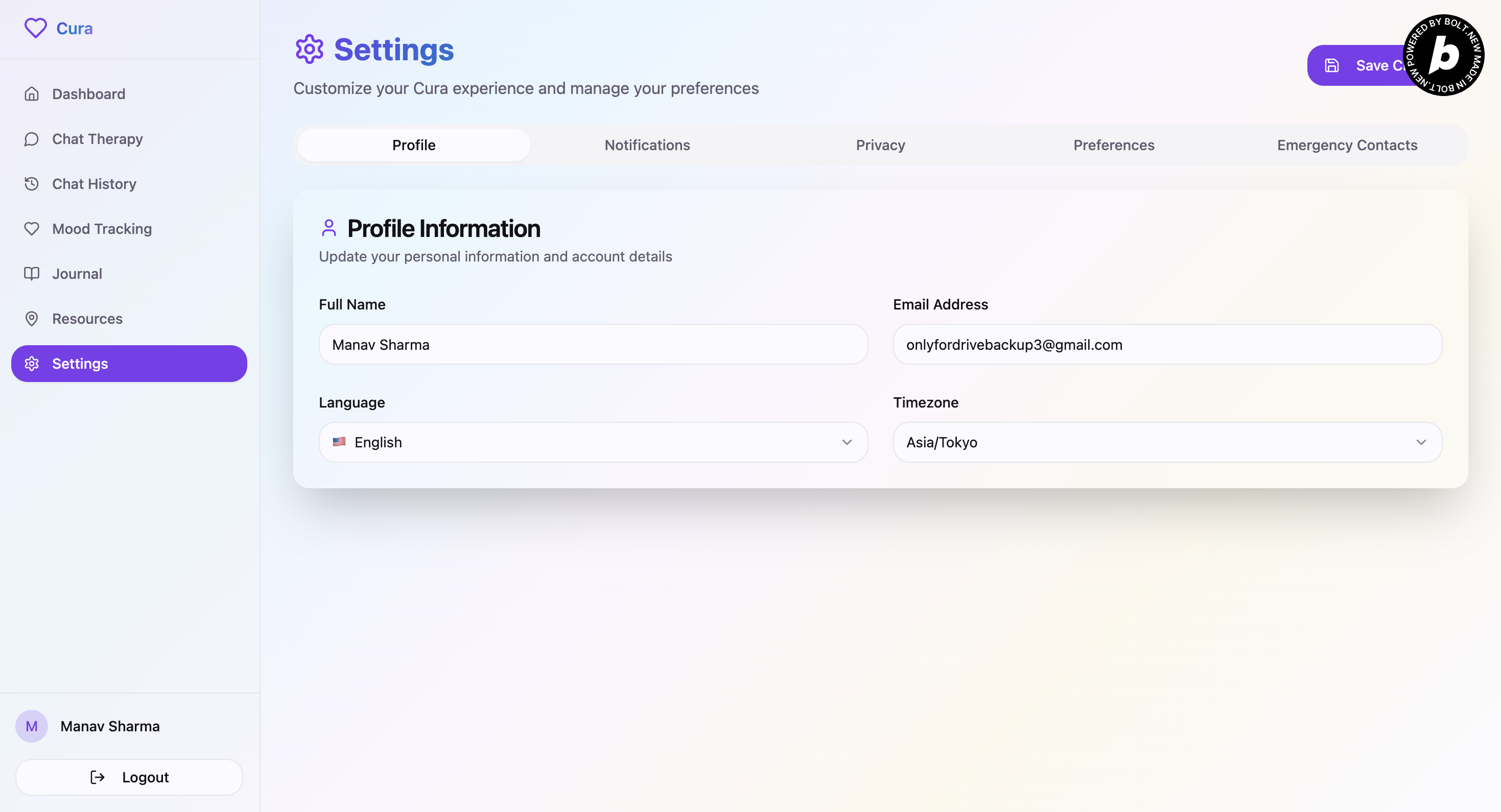Image resolution: width=1501 pixels, height=812 pixels.
Task: Switch to the Notifications tab
Action: coord(647,145)
